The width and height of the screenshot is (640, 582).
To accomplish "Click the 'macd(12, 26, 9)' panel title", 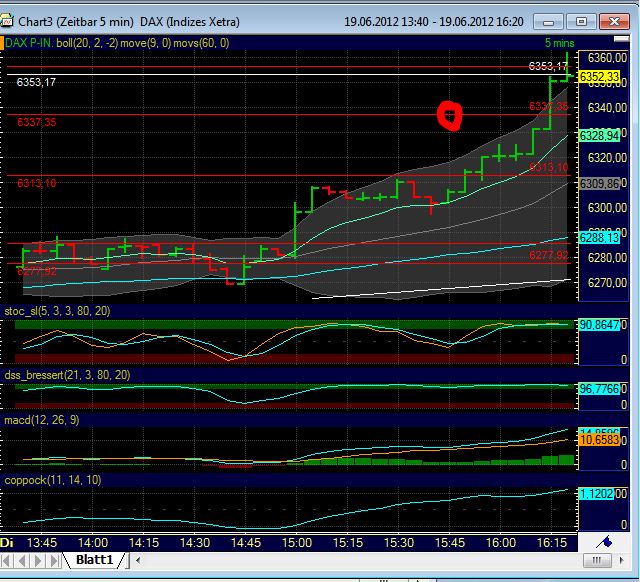I will pos(42,420).
